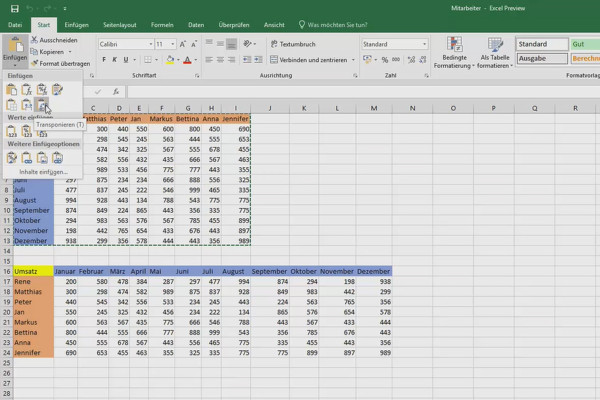Viewport: 600px width, 400px height.
Task: Click the red font color A
Action: (188, 60)
